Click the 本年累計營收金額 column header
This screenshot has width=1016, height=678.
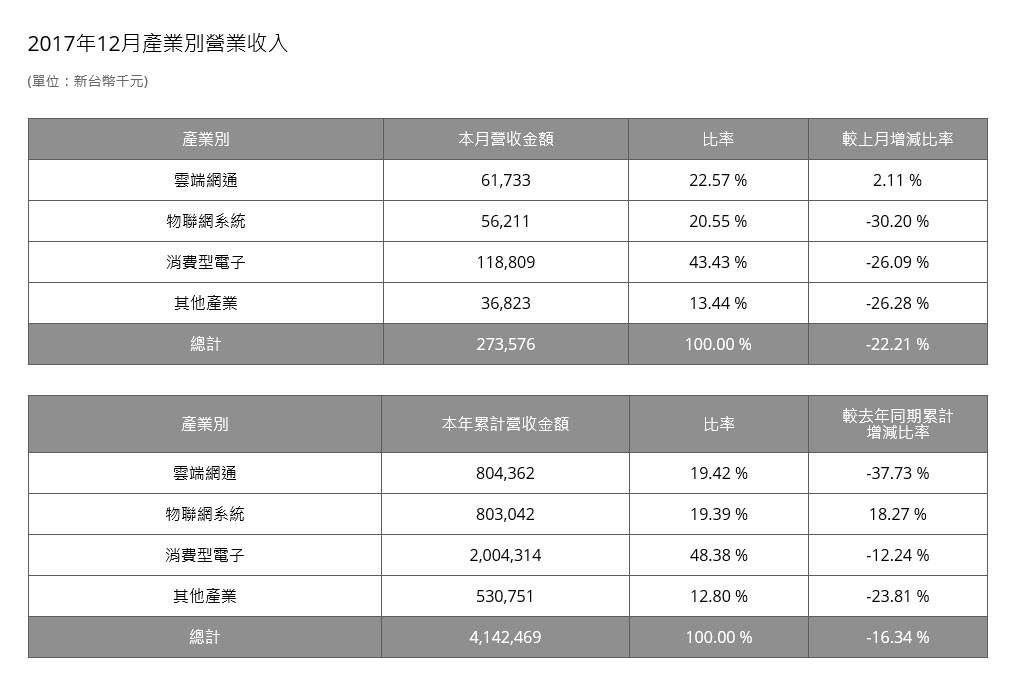coord(505,424)
